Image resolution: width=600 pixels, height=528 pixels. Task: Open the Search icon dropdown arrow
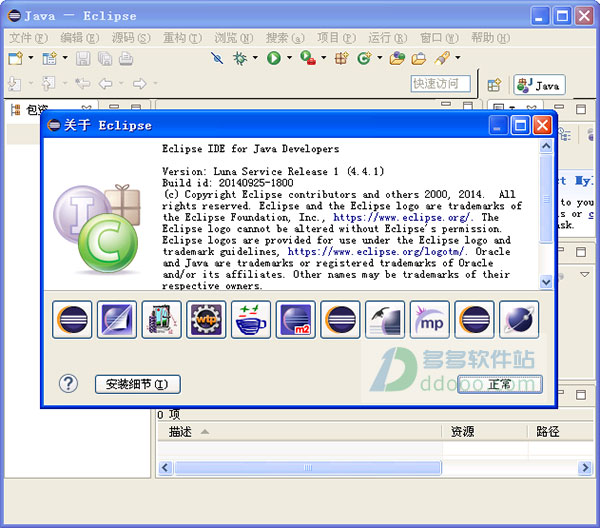458,58
